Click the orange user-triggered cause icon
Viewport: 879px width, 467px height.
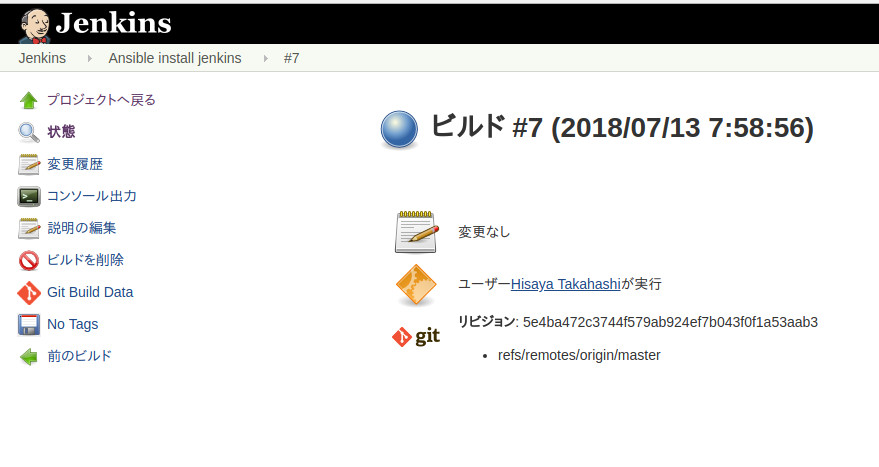[416, 285]
